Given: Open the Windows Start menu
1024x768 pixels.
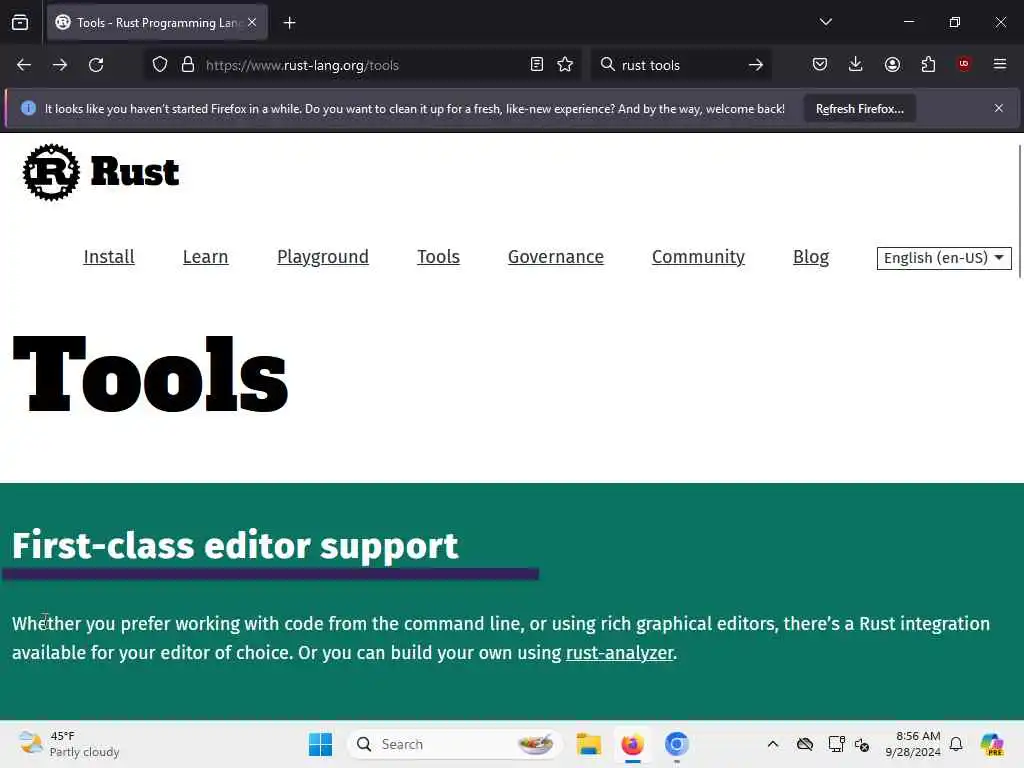Looking at the screenshot, I should click(x=320, y=744).
